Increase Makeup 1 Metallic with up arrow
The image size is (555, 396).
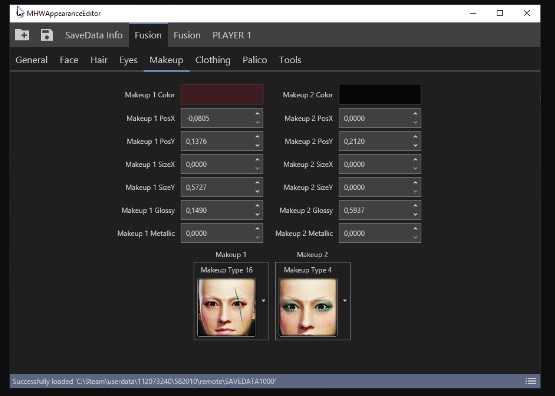(257, 229)
